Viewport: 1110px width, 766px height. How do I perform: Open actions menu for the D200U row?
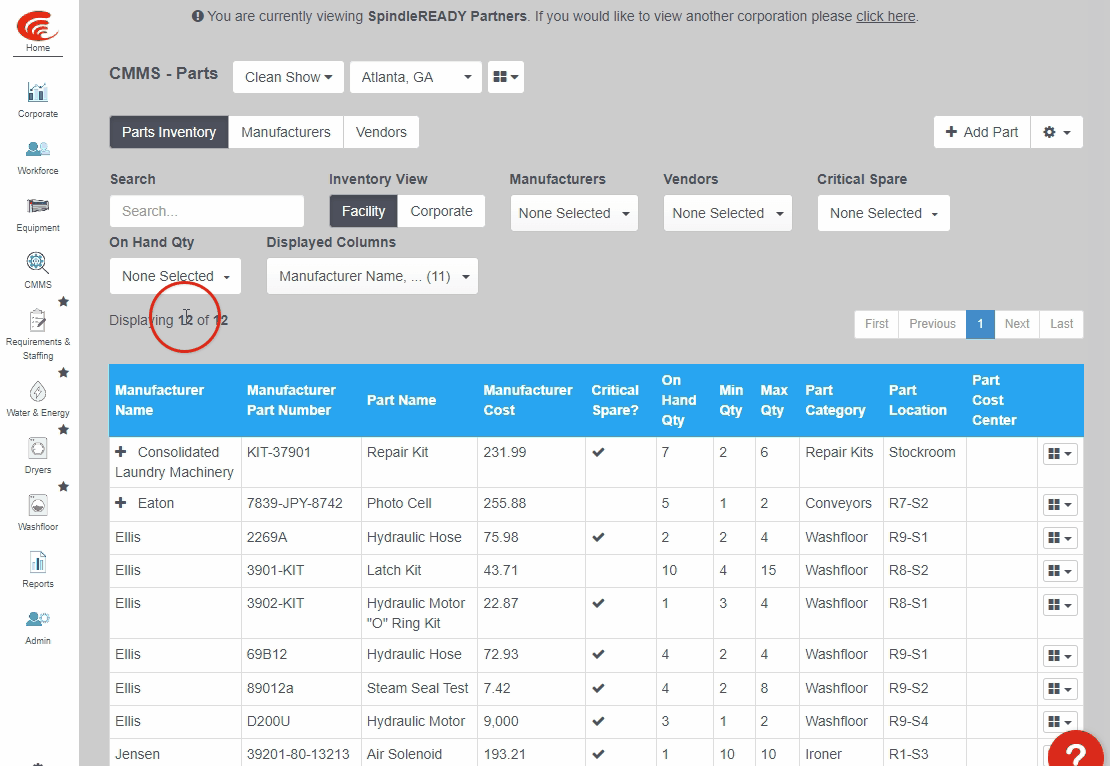pos(1060,722)
